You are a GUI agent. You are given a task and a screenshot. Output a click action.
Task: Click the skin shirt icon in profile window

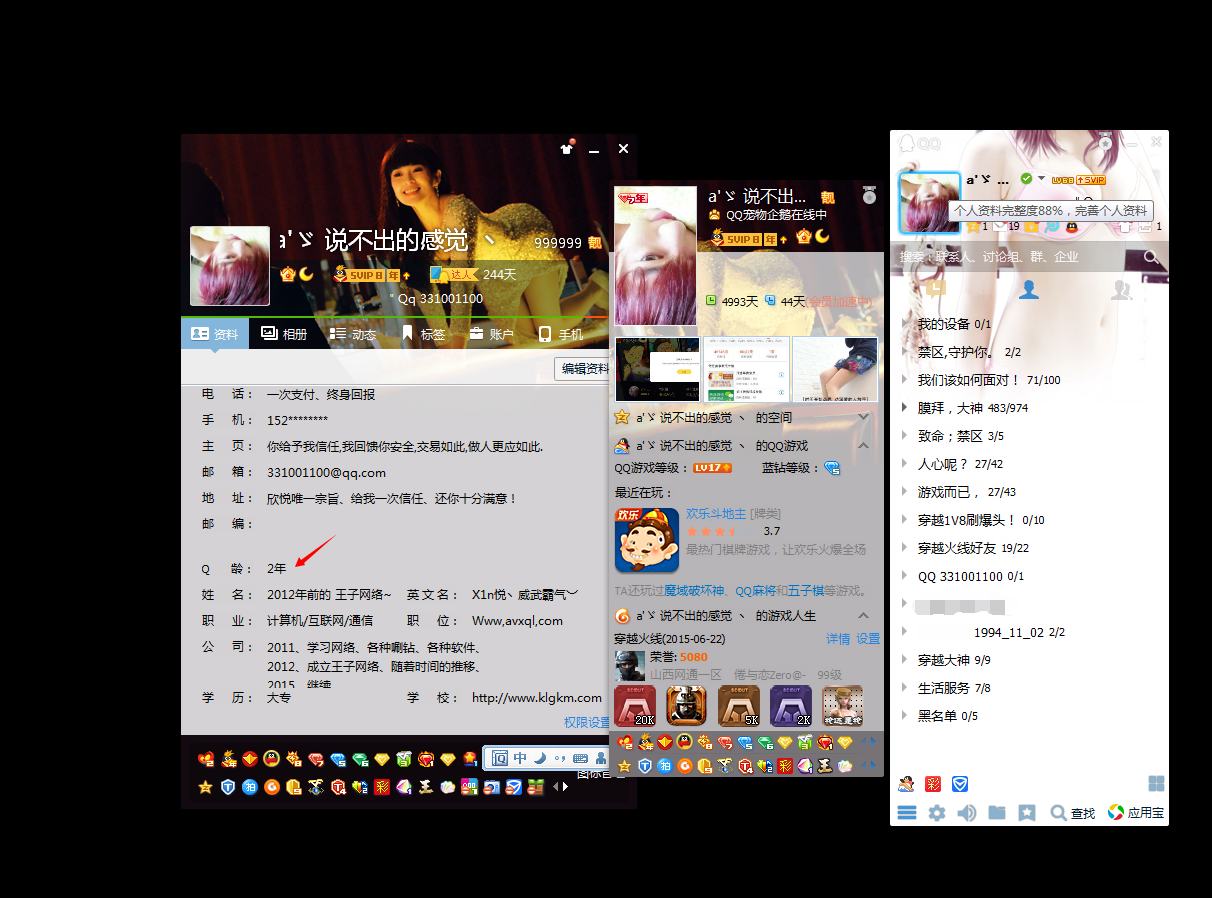coord(567,149)
